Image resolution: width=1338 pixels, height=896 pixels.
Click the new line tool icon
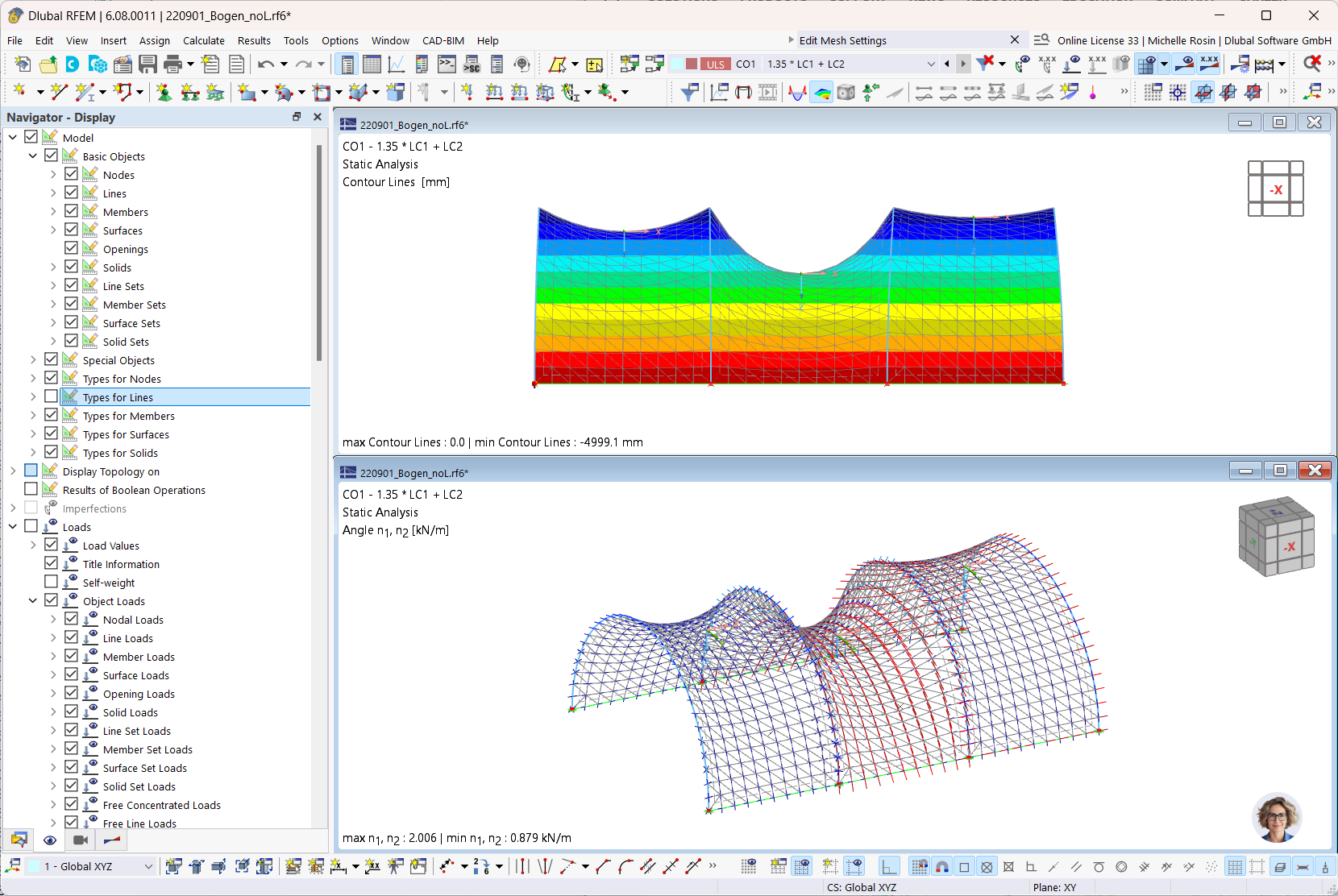(58, 93)
